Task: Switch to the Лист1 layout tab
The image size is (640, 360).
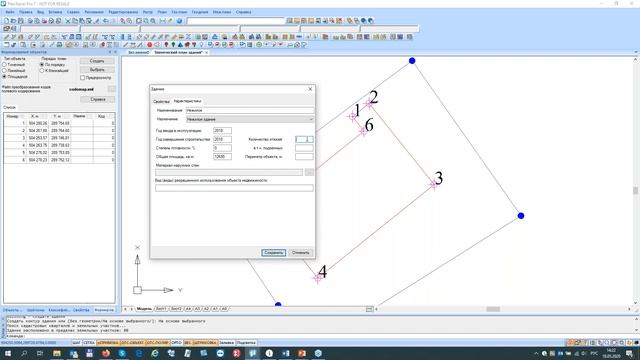Action: click(161, 309)
